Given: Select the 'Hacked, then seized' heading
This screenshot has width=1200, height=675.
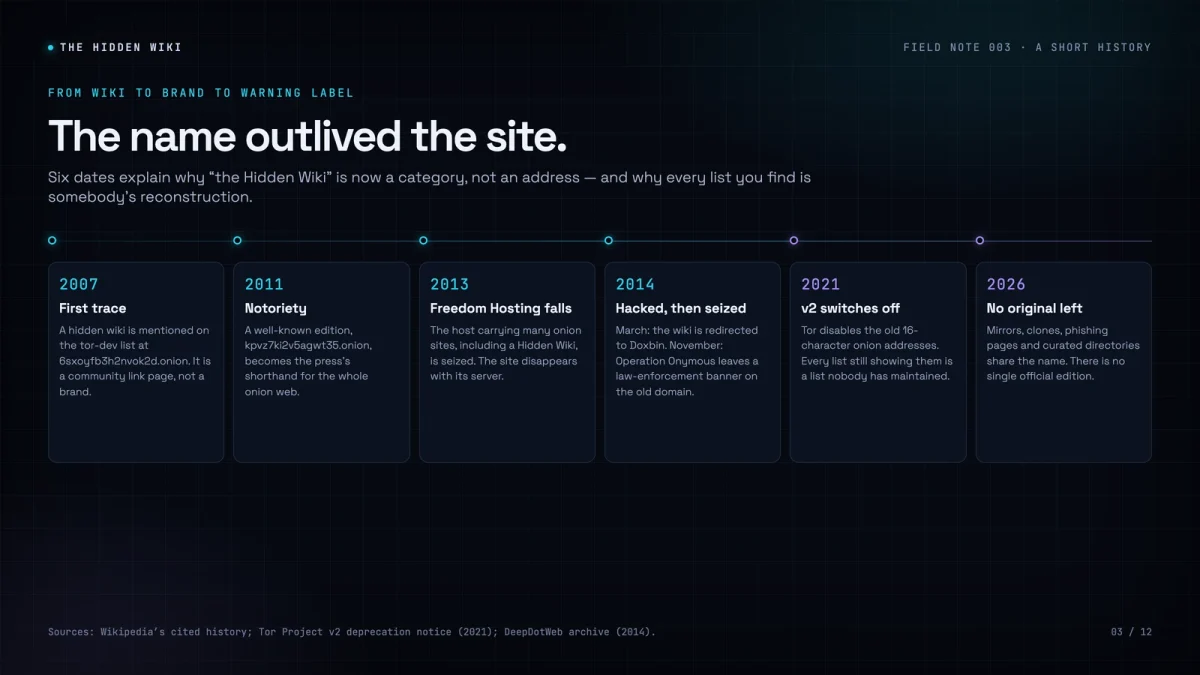Looking at the screenshot, I should click(681, 308).
